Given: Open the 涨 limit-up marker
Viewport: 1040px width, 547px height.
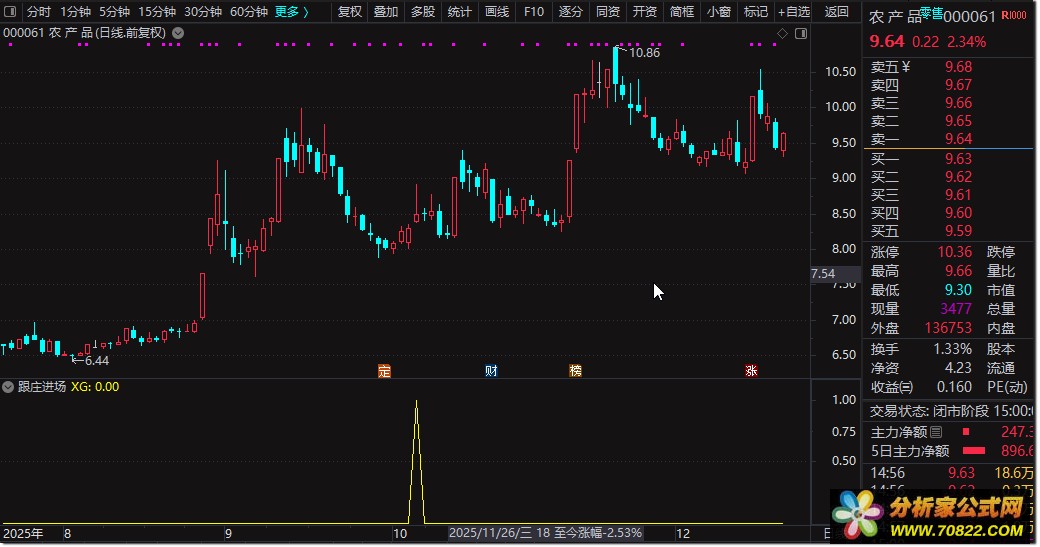Looking at the screenshot, I should [751, 371].
